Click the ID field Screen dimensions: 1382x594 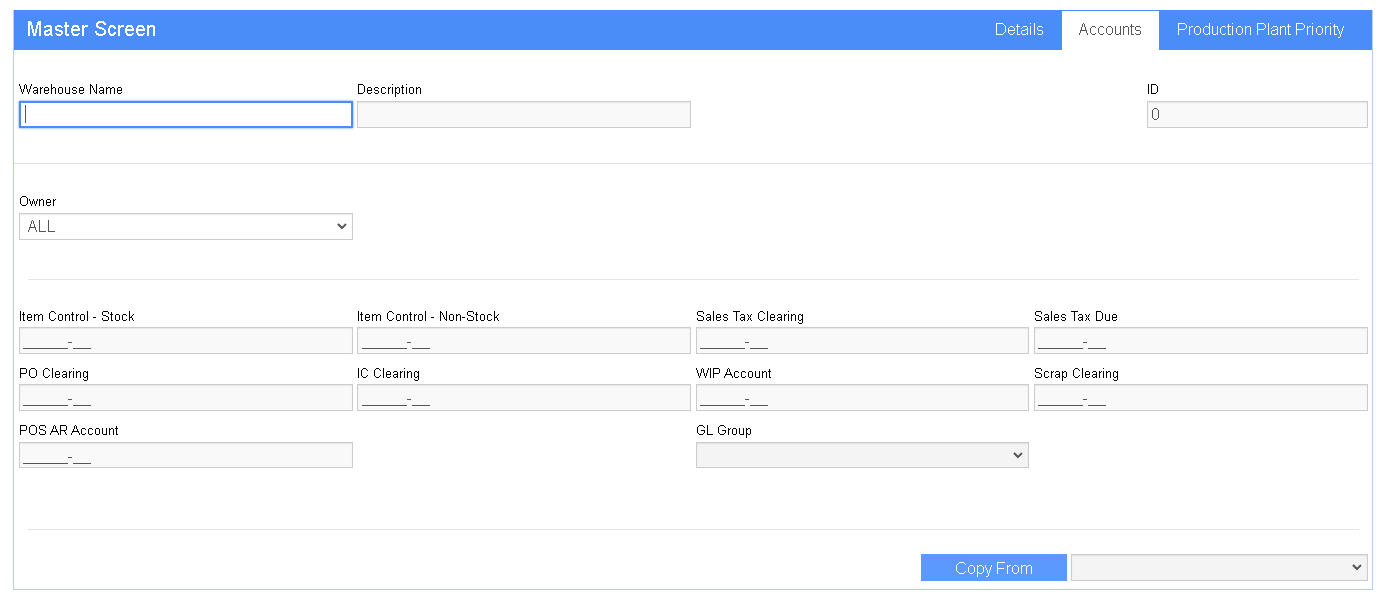1257,115
